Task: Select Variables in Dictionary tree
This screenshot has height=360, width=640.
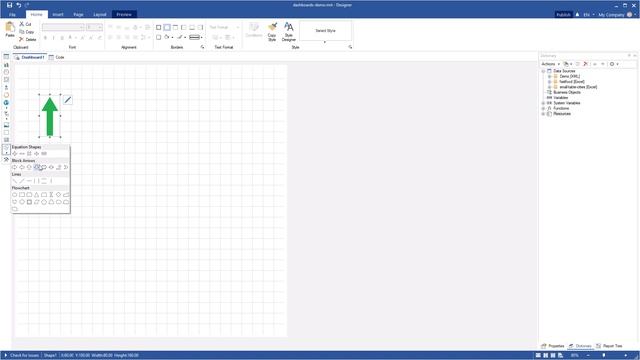Action: pos(560,98)
